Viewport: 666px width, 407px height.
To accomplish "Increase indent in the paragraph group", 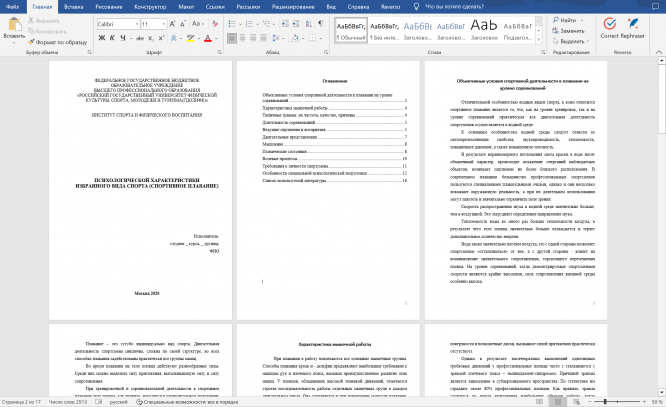I will pyautogui.click(x=295, y=24).
